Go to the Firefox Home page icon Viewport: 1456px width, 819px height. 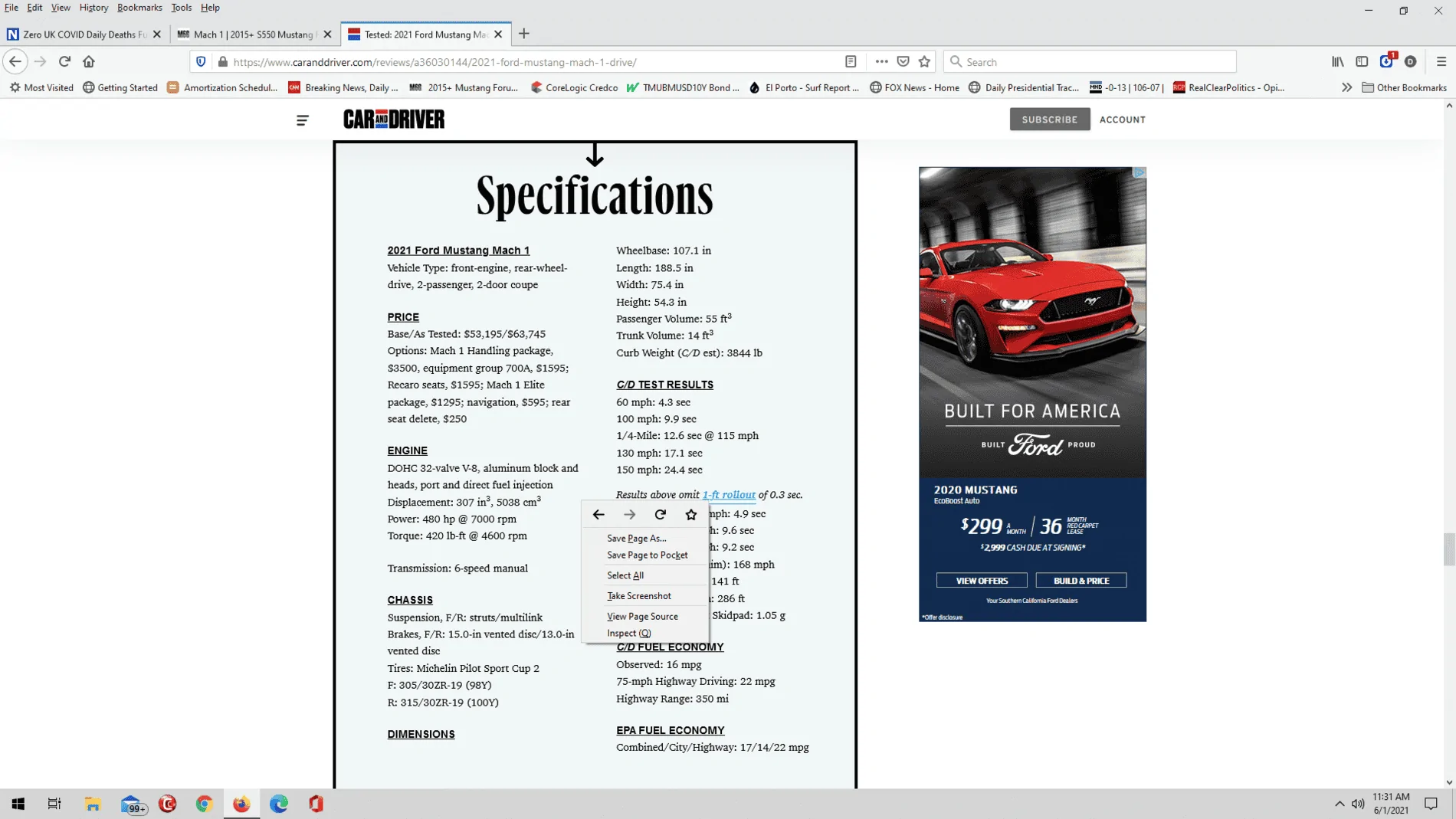pyautogui.click(x=89, y=61)
